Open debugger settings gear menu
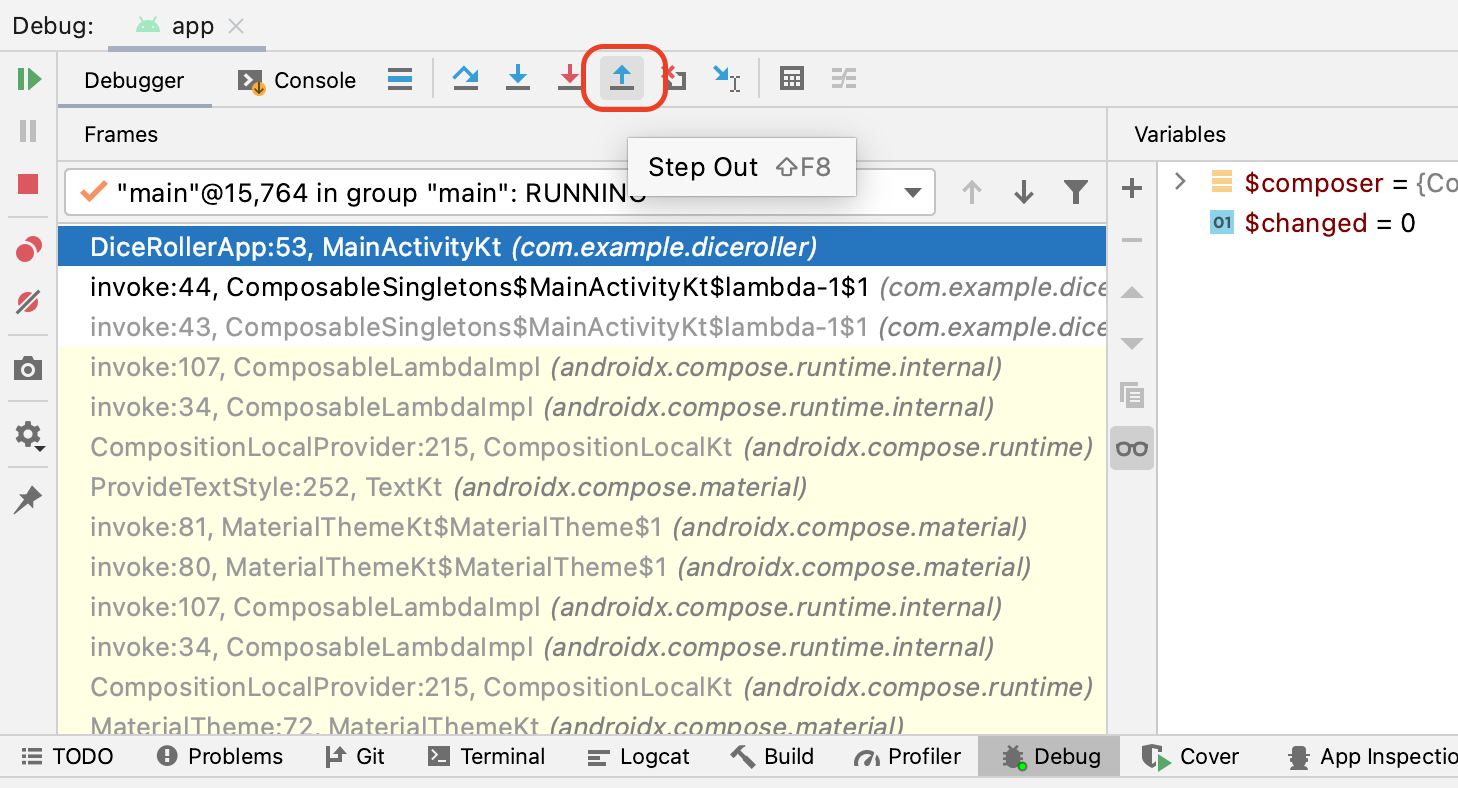This screenshot has width=1458, height=788. 28,435
